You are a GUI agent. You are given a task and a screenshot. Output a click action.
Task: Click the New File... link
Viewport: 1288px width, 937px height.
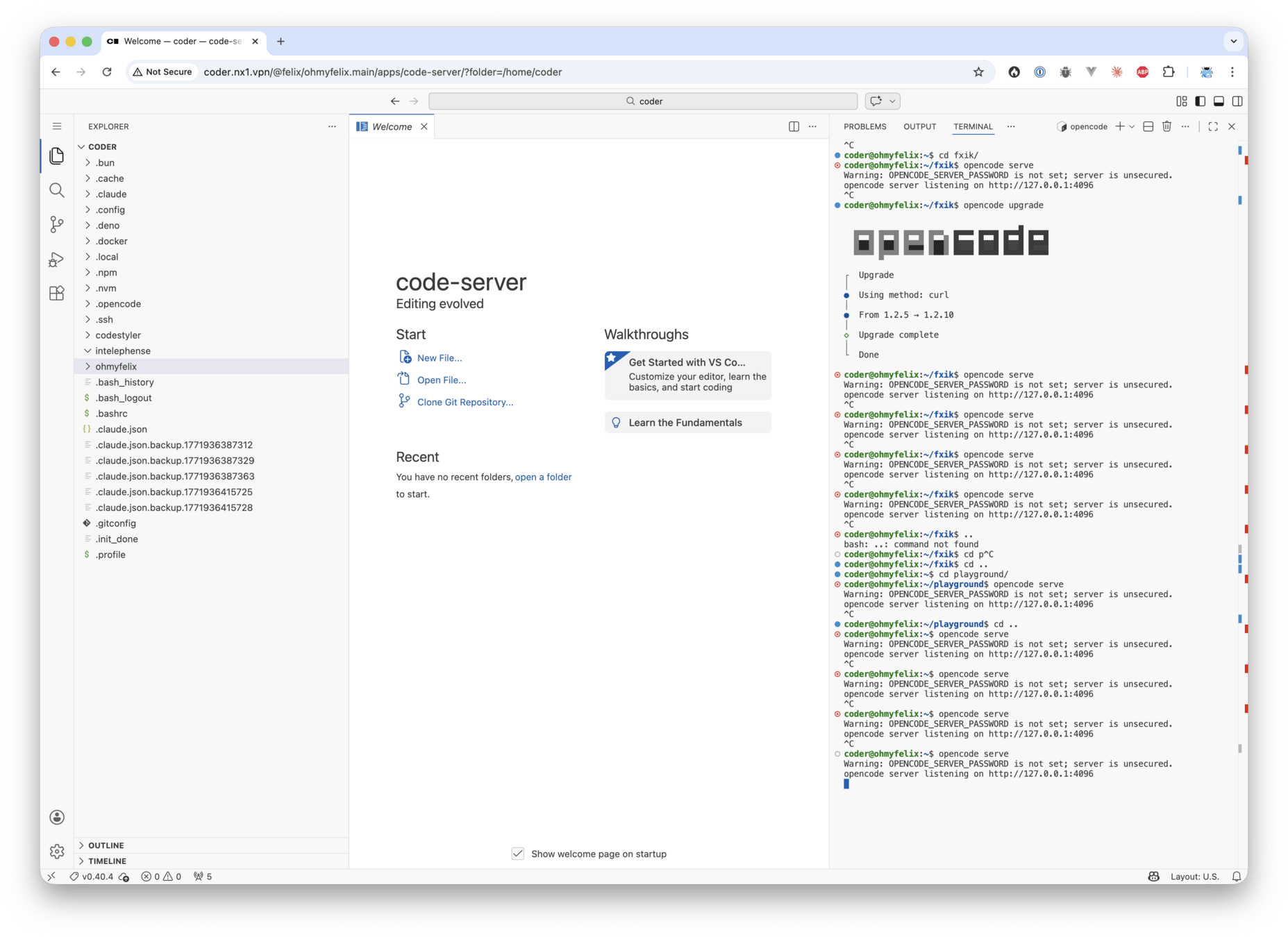click(439, 358)
